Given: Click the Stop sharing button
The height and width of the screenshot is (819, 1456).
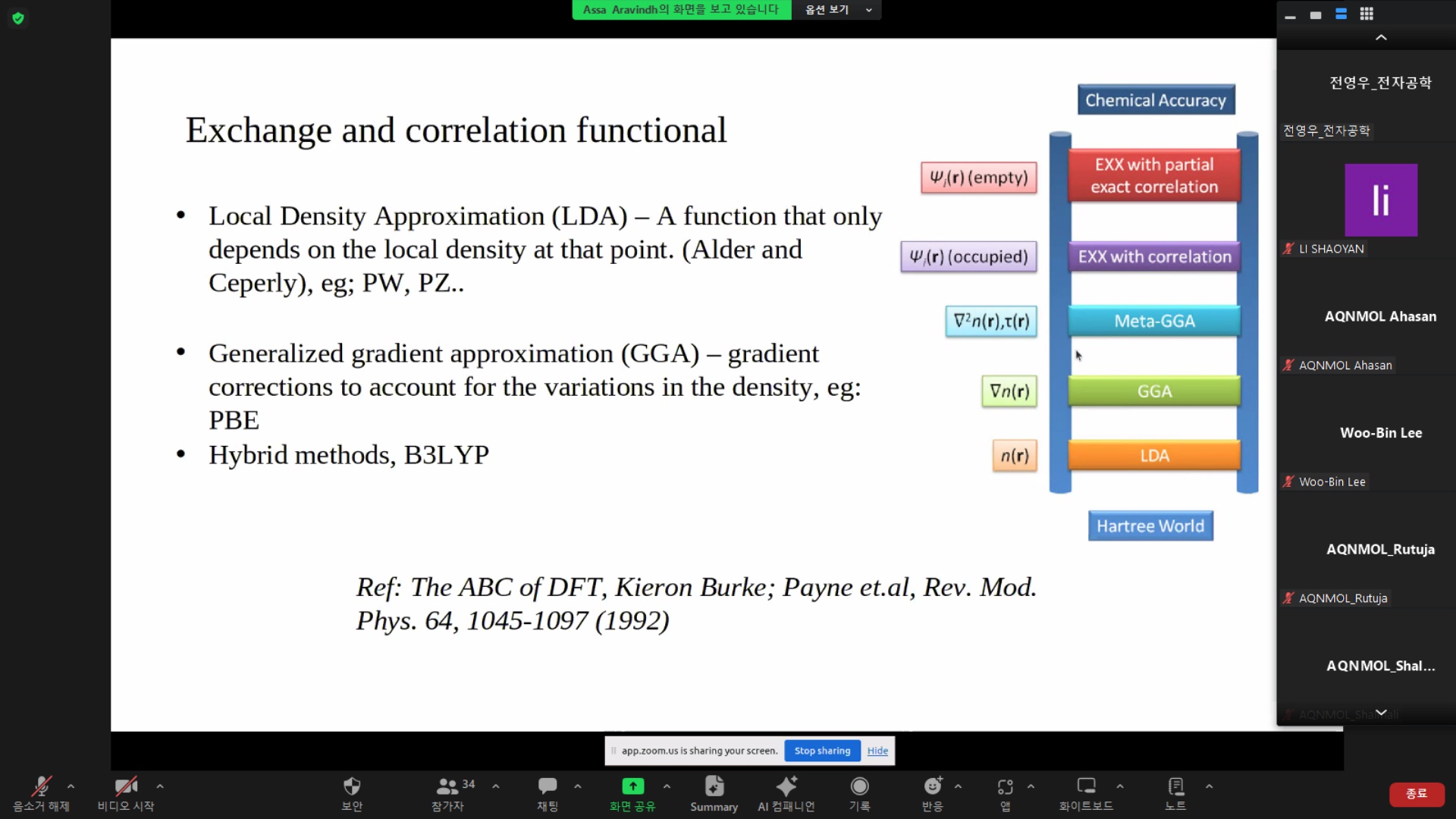Looking at the screenshot, I should 822,751.
